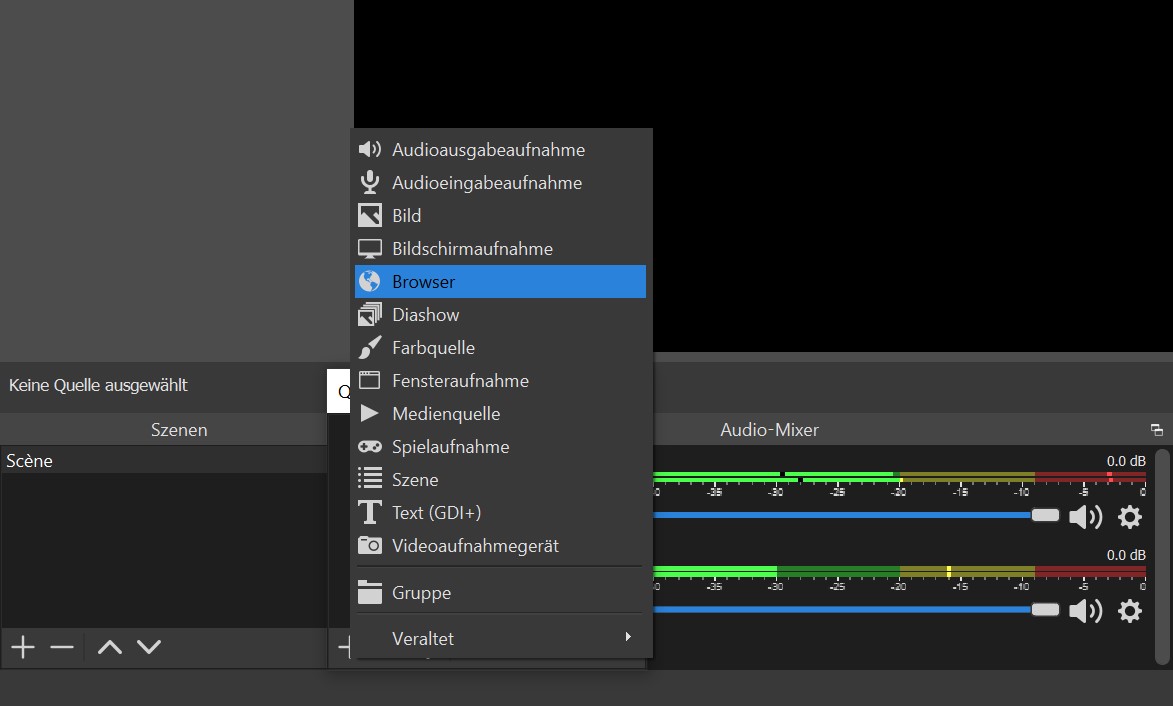
Task: Click the globe icon for Browser source
Action: 370,282
